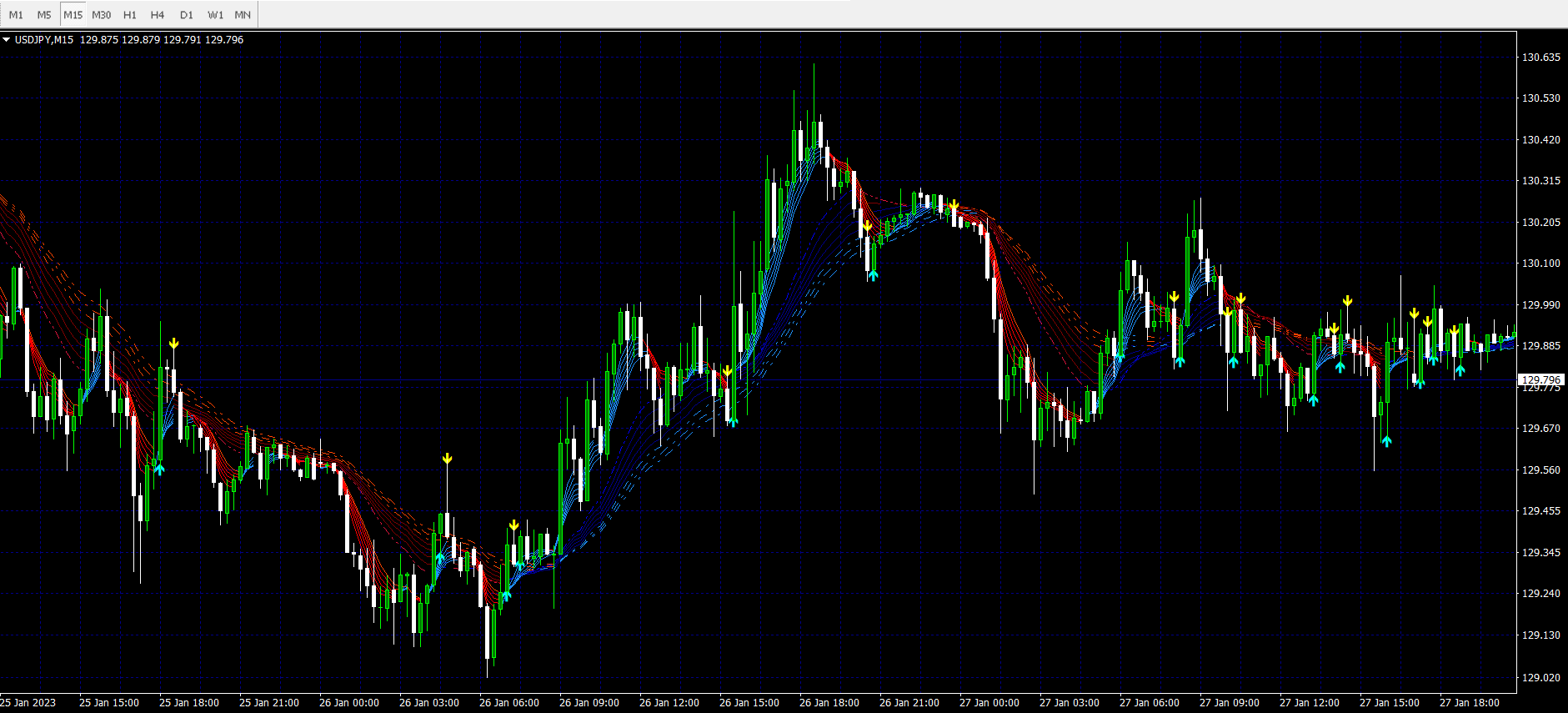Open the chart menu triangle beside USDJPY,M15

coord(7,40)
